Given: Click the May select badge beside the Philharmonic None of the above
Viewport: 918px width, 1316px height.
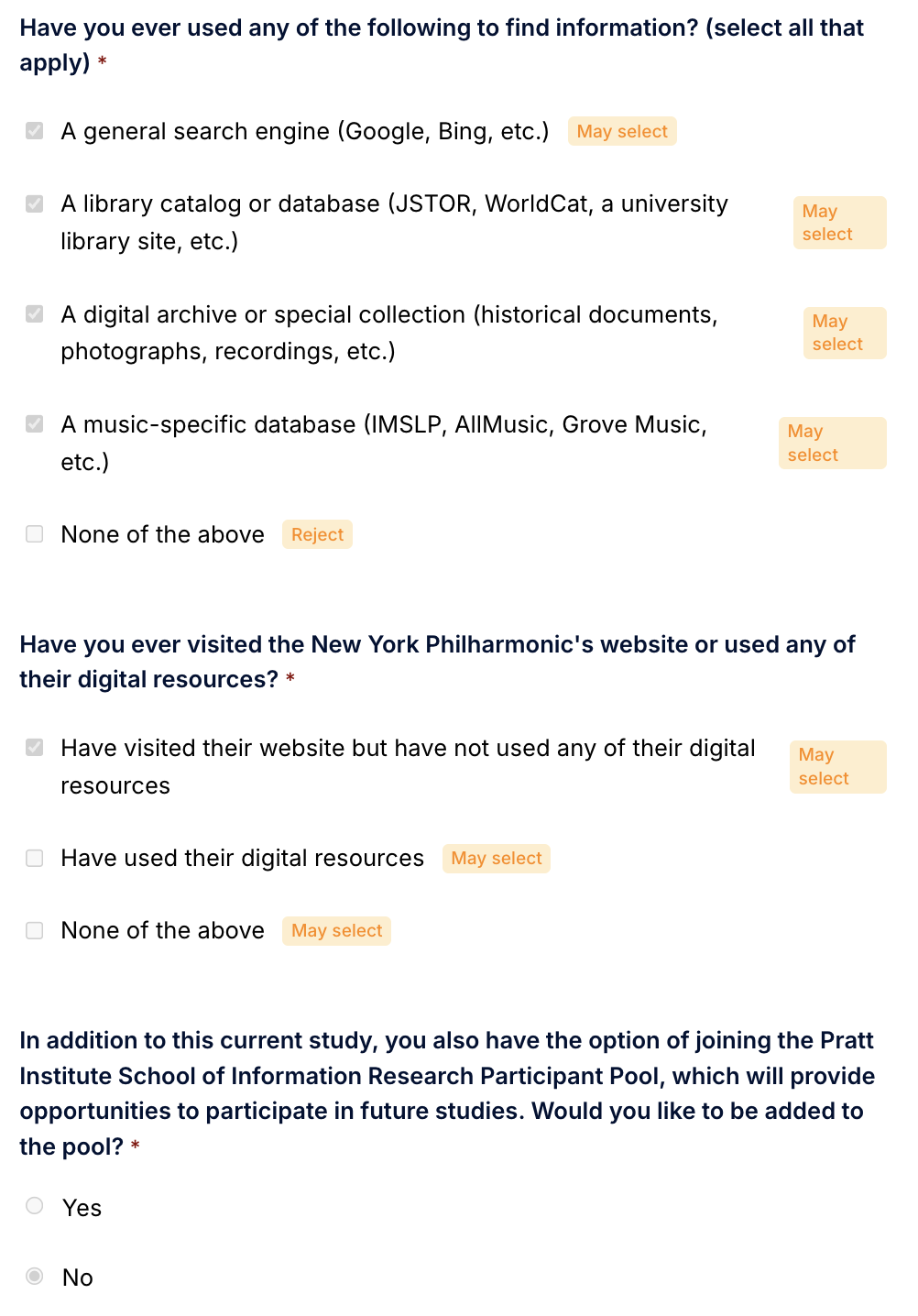Looking at the screenshot, I should coord(336,931).
